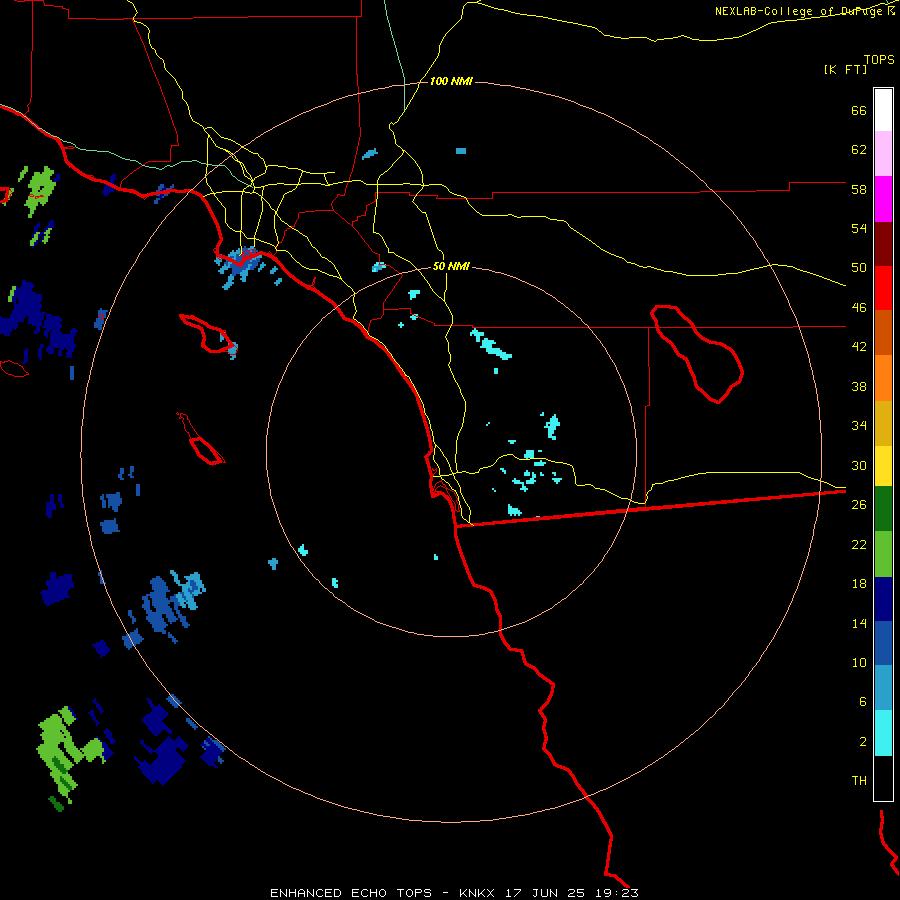The width and height of the screenshot is (900, 900).
Task: Click the '22' legend label
Action: point(859,544)
